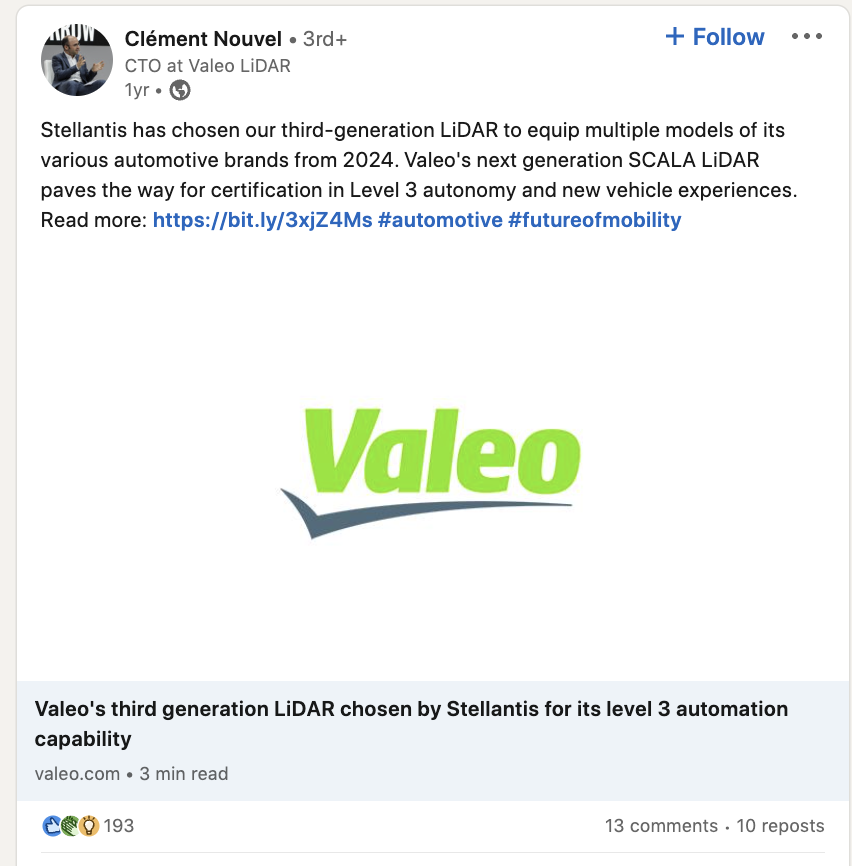This screenshot has width=852, height=866.
Task: Open the bit.ly link in the post
Action: point(262,220)
